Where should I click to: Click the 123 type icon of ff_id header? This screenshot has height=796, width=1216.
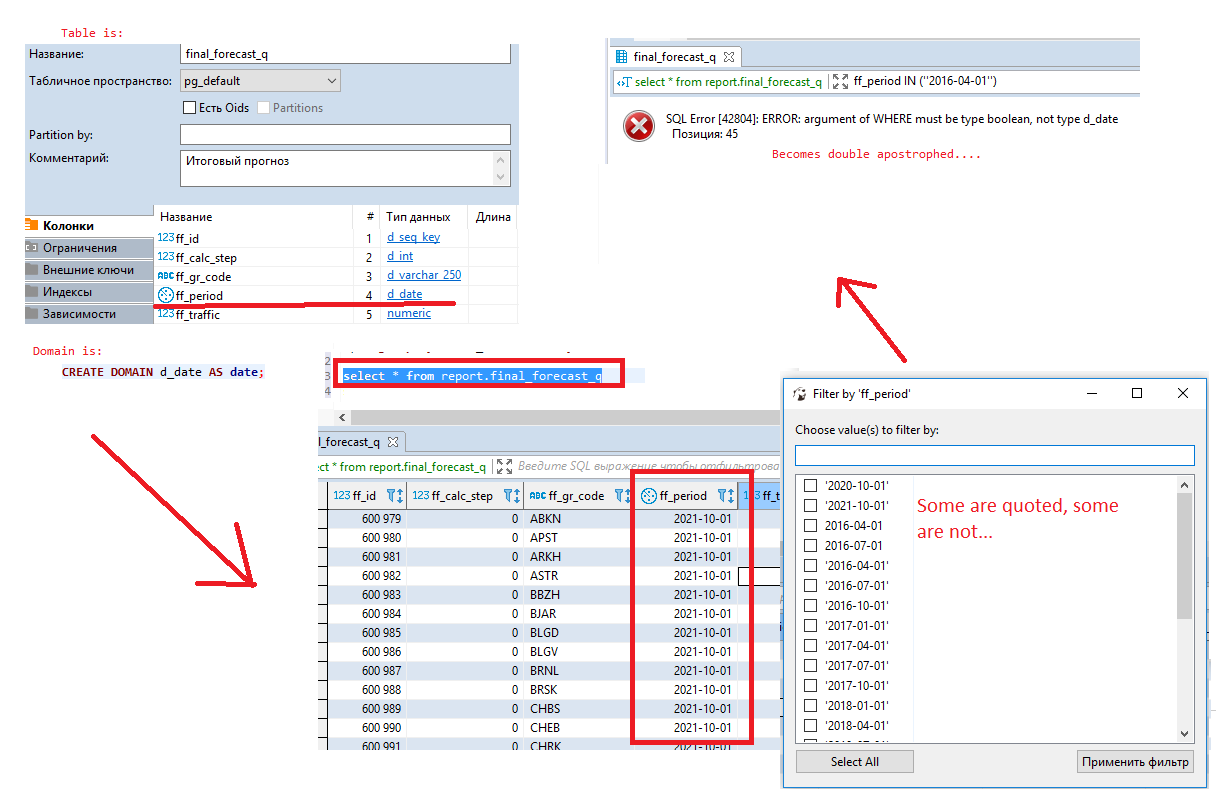click(x=341, y=495)
